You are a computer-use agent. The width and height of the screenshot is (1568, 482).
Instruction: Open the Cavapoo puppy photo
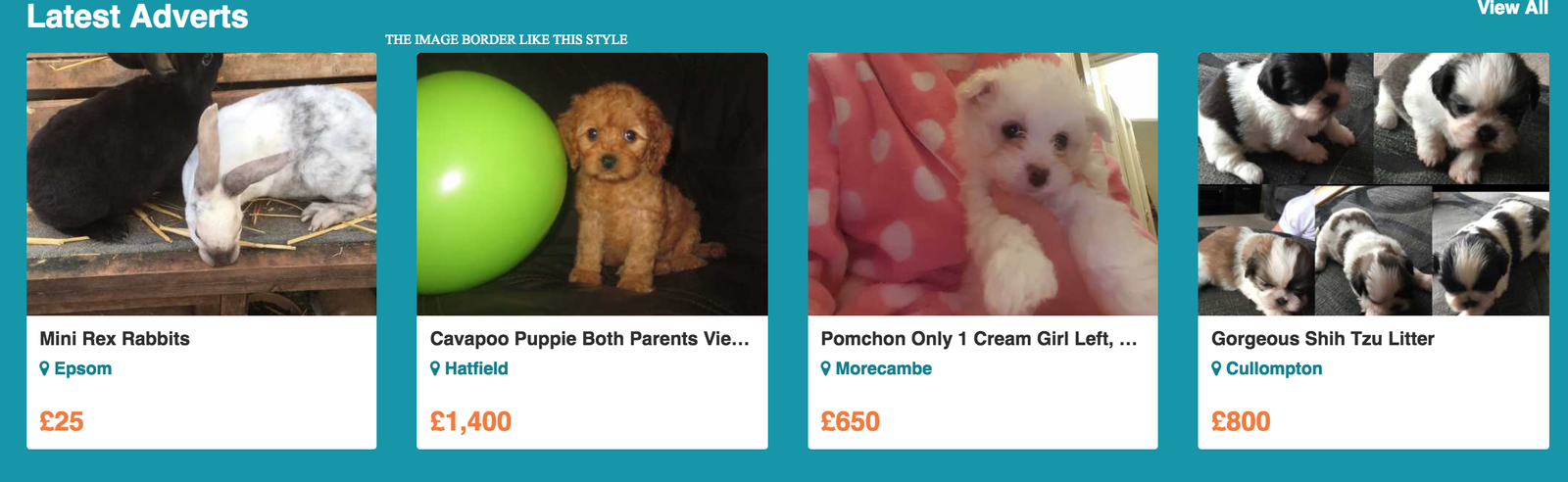[x=592, y=184]
